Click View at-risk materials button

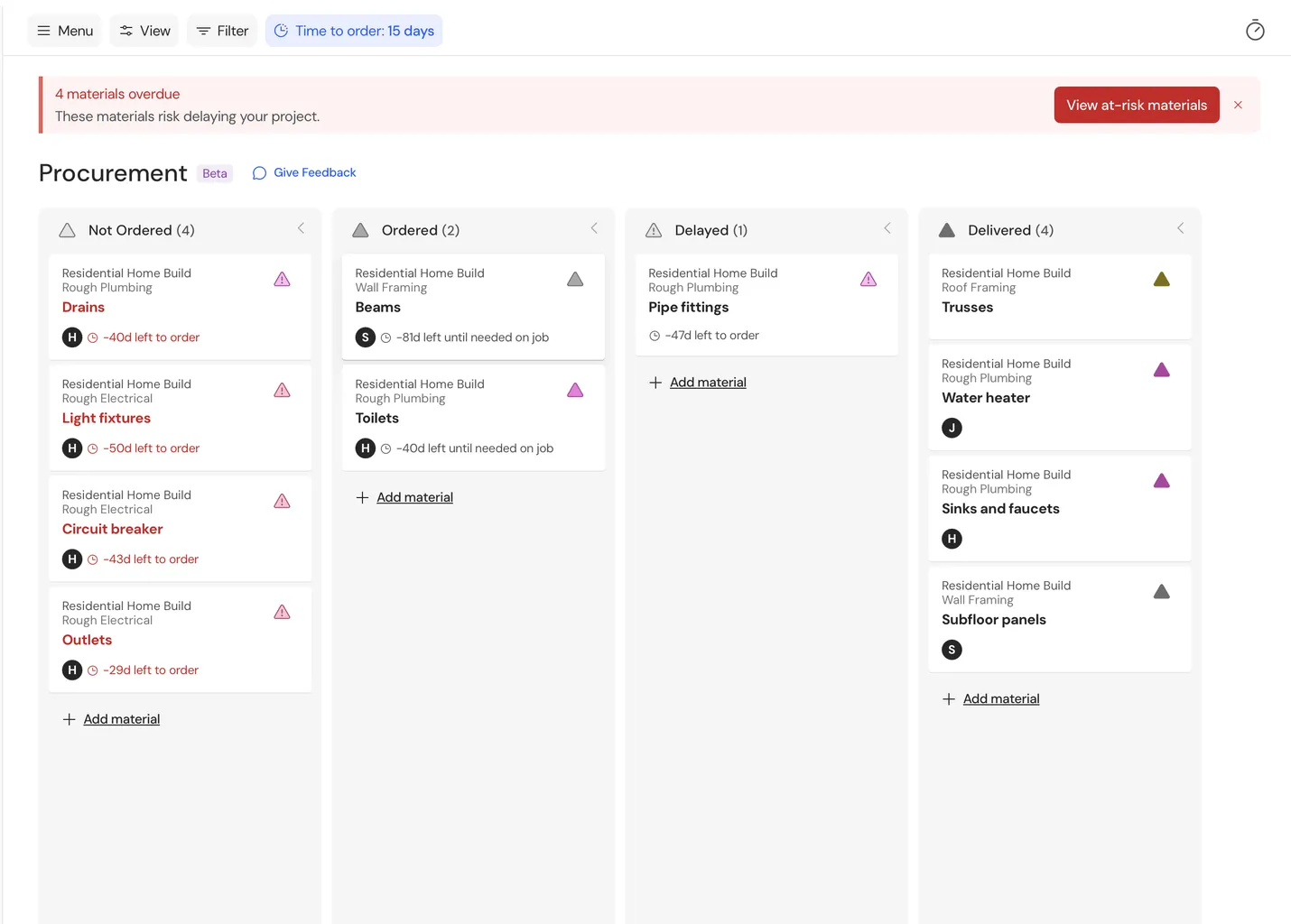1137,105
